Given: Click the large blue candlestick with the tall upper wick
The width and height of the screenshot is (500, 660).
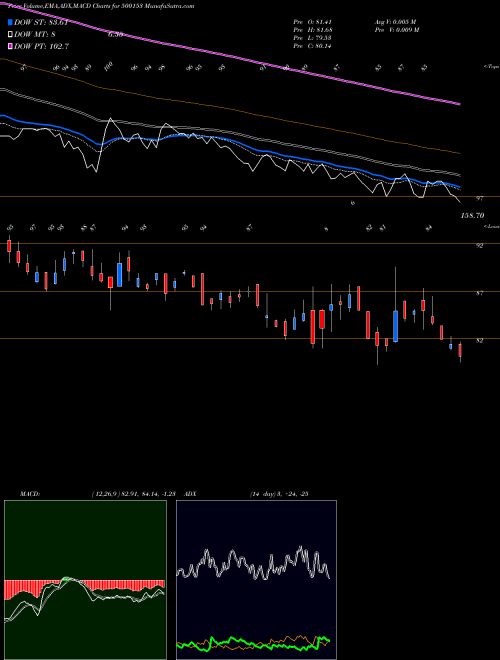Looking at the screenshot, I should [x=396, y=326].
